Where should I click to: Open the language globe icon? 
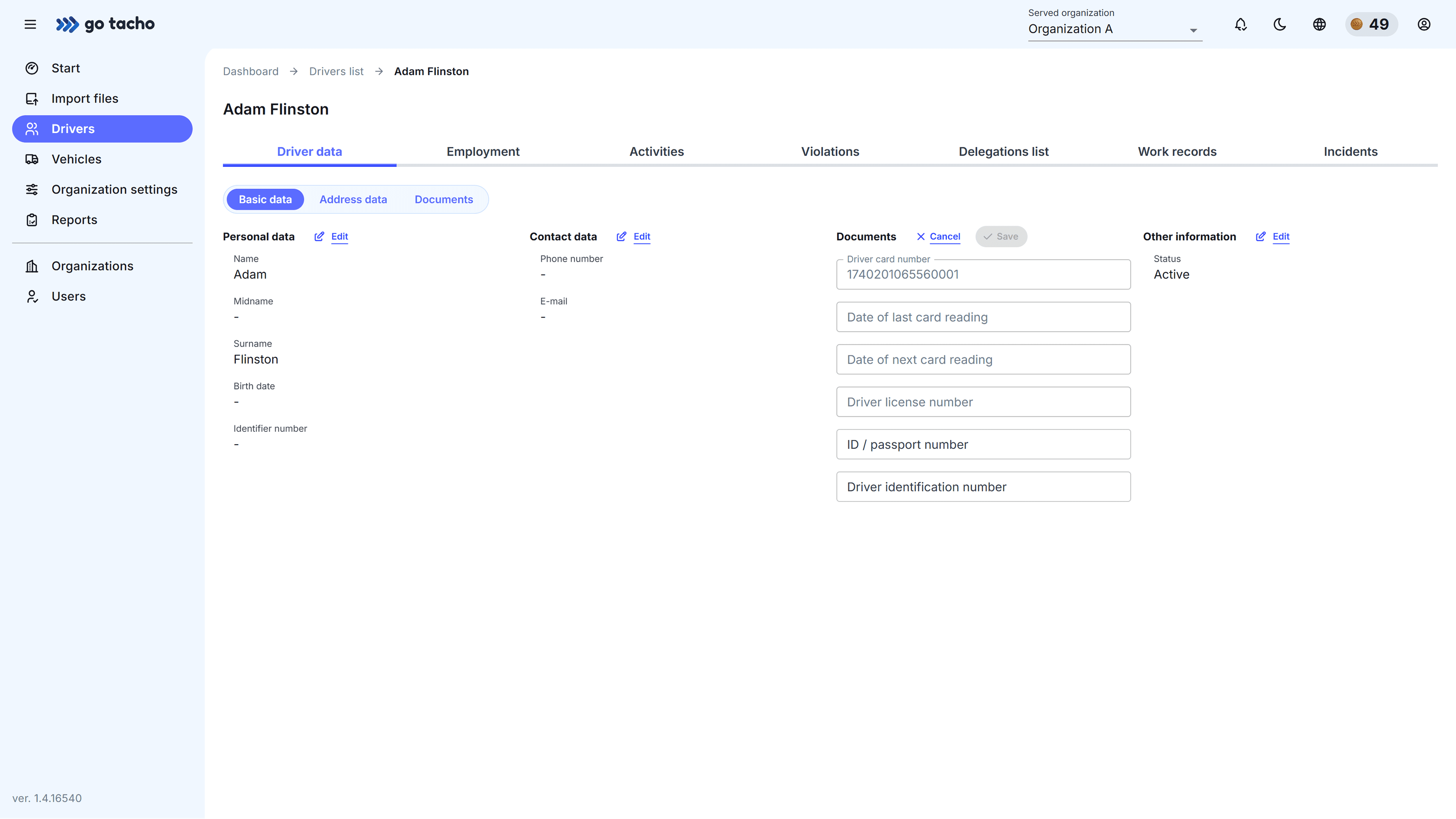click(1319, 24)
